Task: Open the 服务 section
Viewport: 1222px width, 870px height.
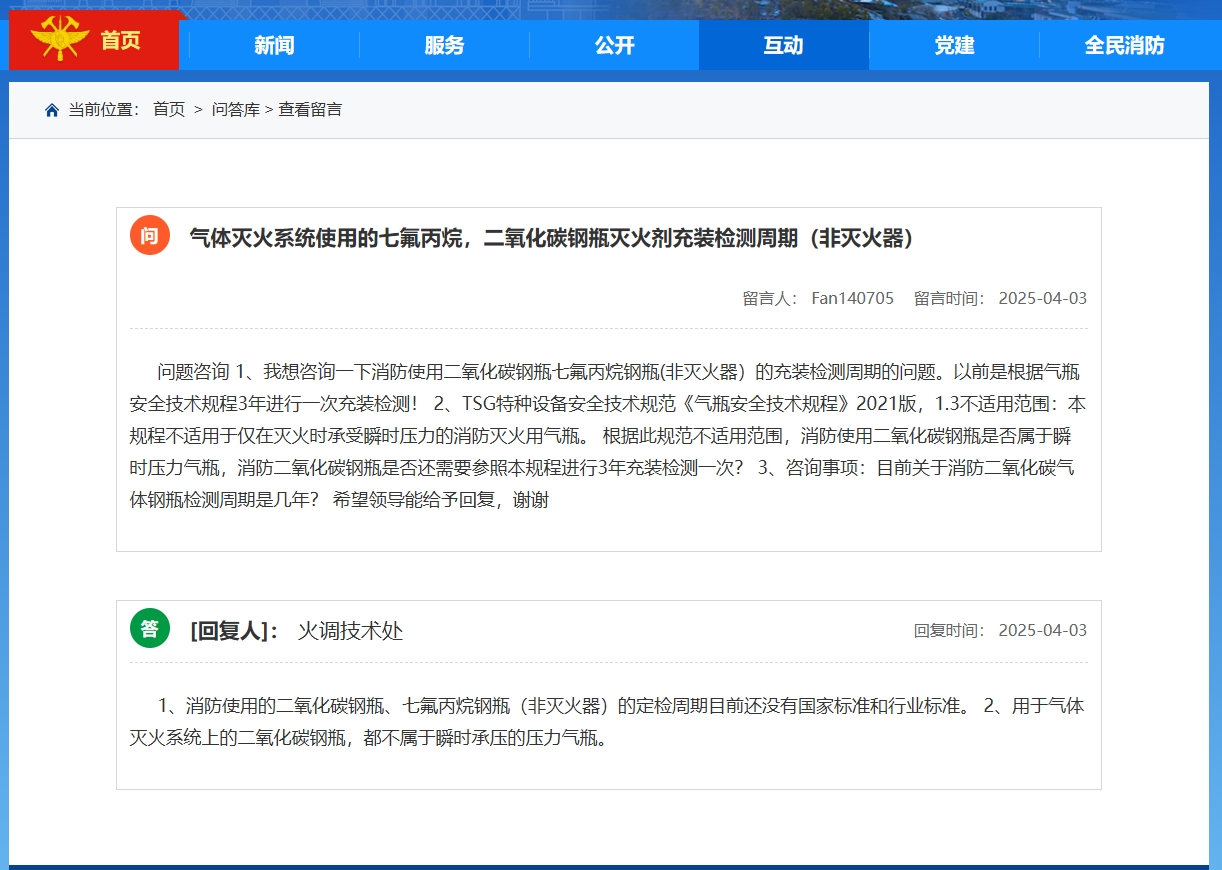Action: (443, 44)
